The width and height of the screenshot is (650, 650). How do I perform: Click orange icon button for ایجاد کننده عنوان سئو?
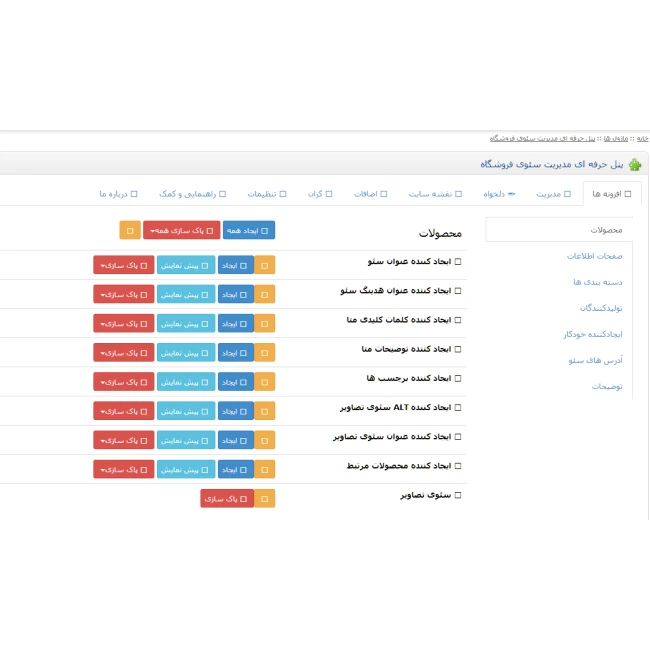click(265, 265)
